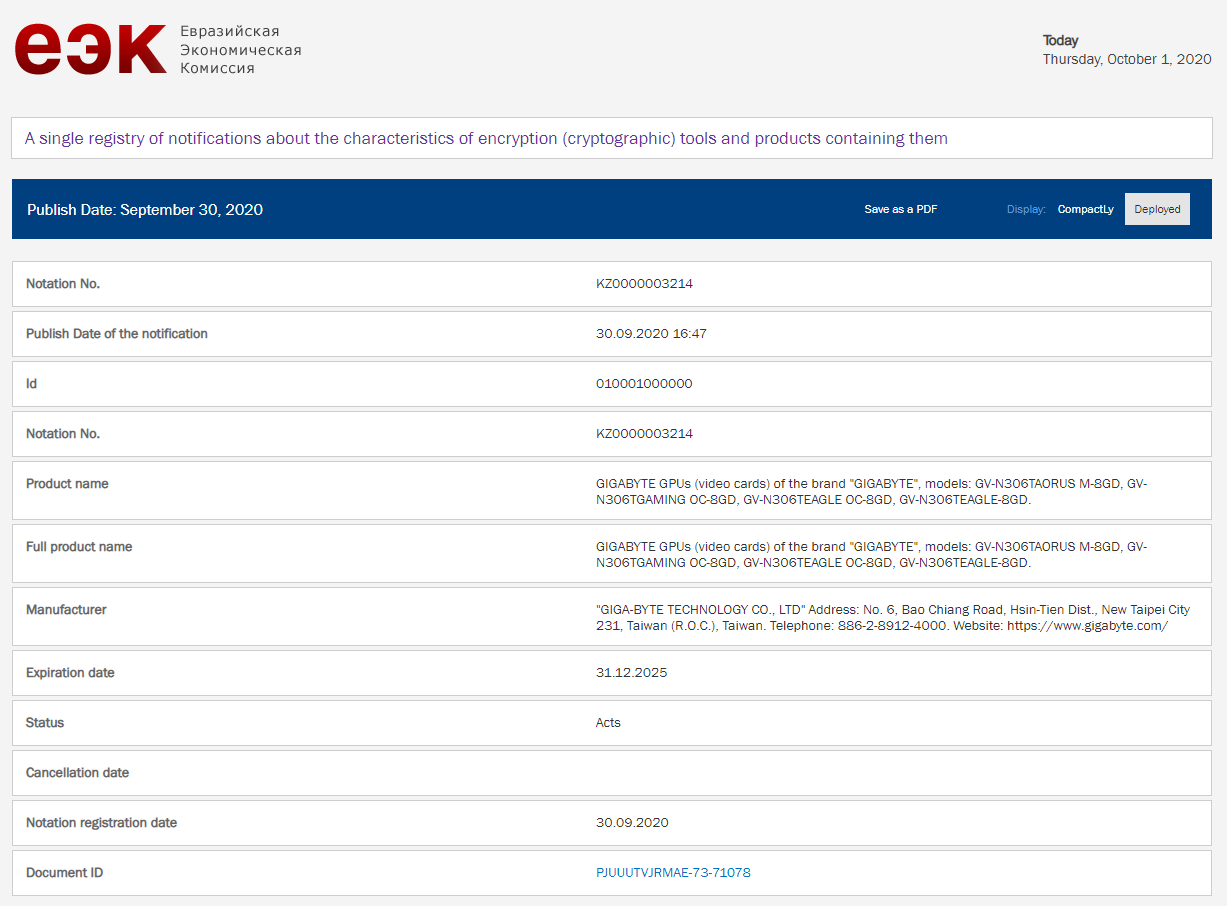Click Status value Acts
The height and width of the screenshot is (906, 1227).
(608, 723)
